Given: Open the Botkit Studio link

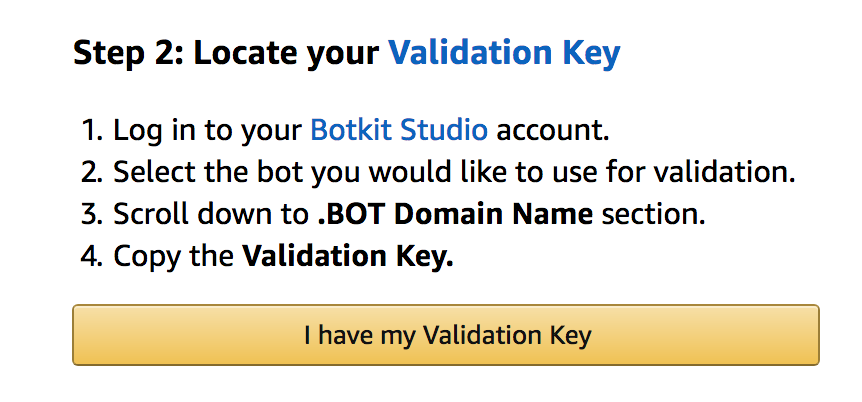Looking at the screenshot, I should pos(399,130).
